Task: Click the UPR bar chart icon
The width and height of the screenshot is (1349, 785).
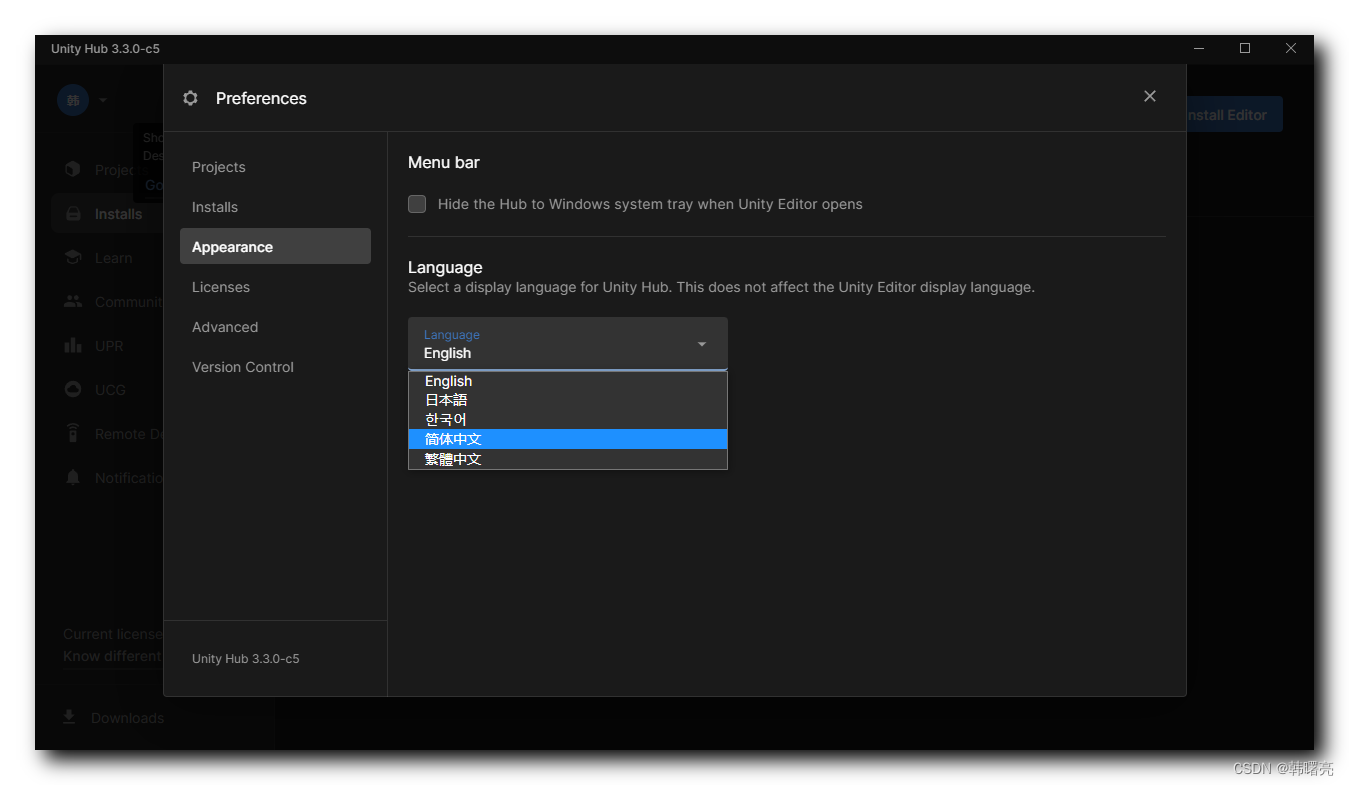Action: point(73,345)
